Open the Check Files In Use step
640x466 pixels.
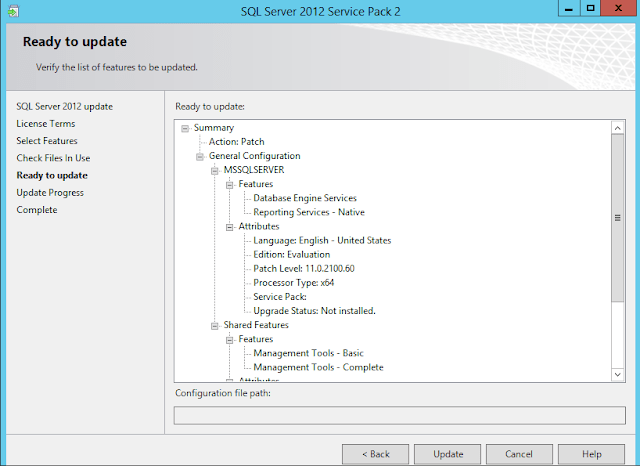pyautogui.click(x=53, y=158)
